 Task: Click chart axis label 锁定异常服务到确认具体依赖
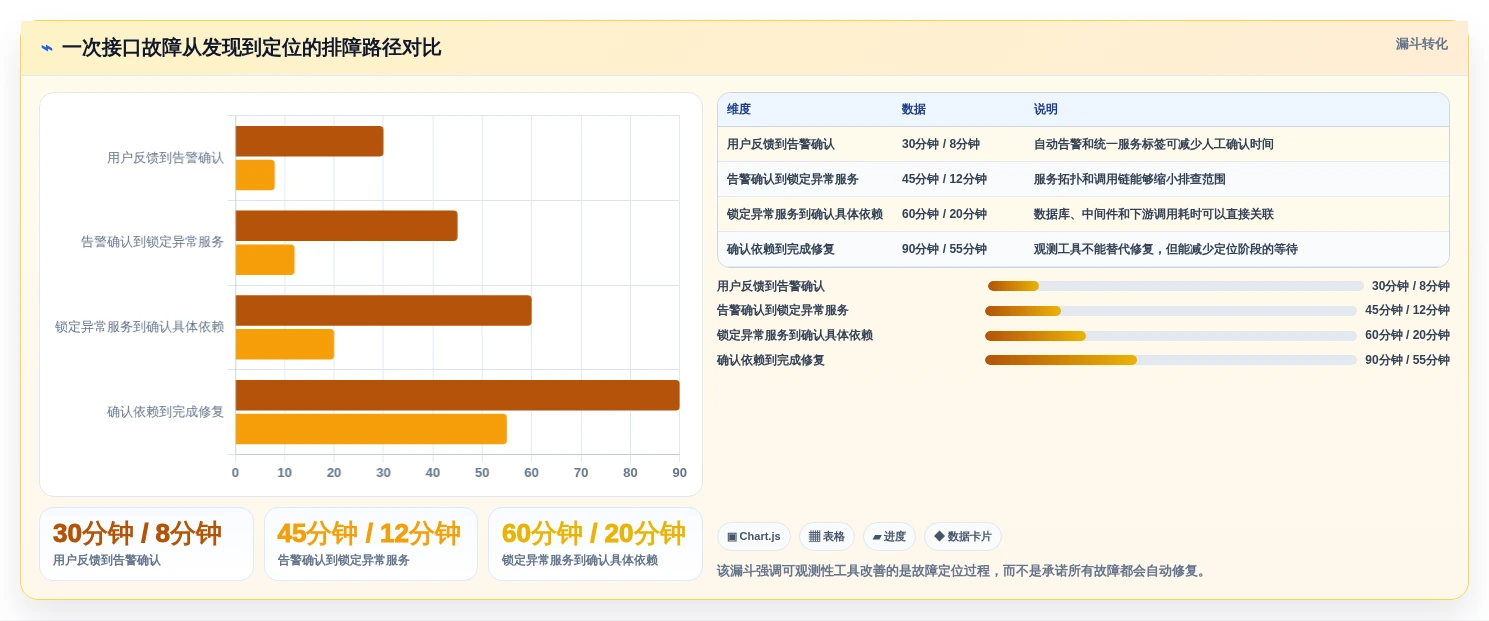140,327
